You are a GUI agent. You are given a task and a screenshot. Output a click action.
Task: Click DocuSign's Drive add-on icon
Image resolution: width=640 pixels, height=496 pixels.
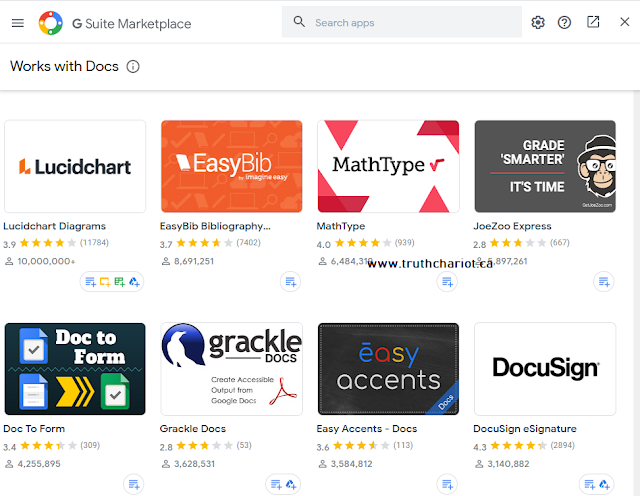604,485
